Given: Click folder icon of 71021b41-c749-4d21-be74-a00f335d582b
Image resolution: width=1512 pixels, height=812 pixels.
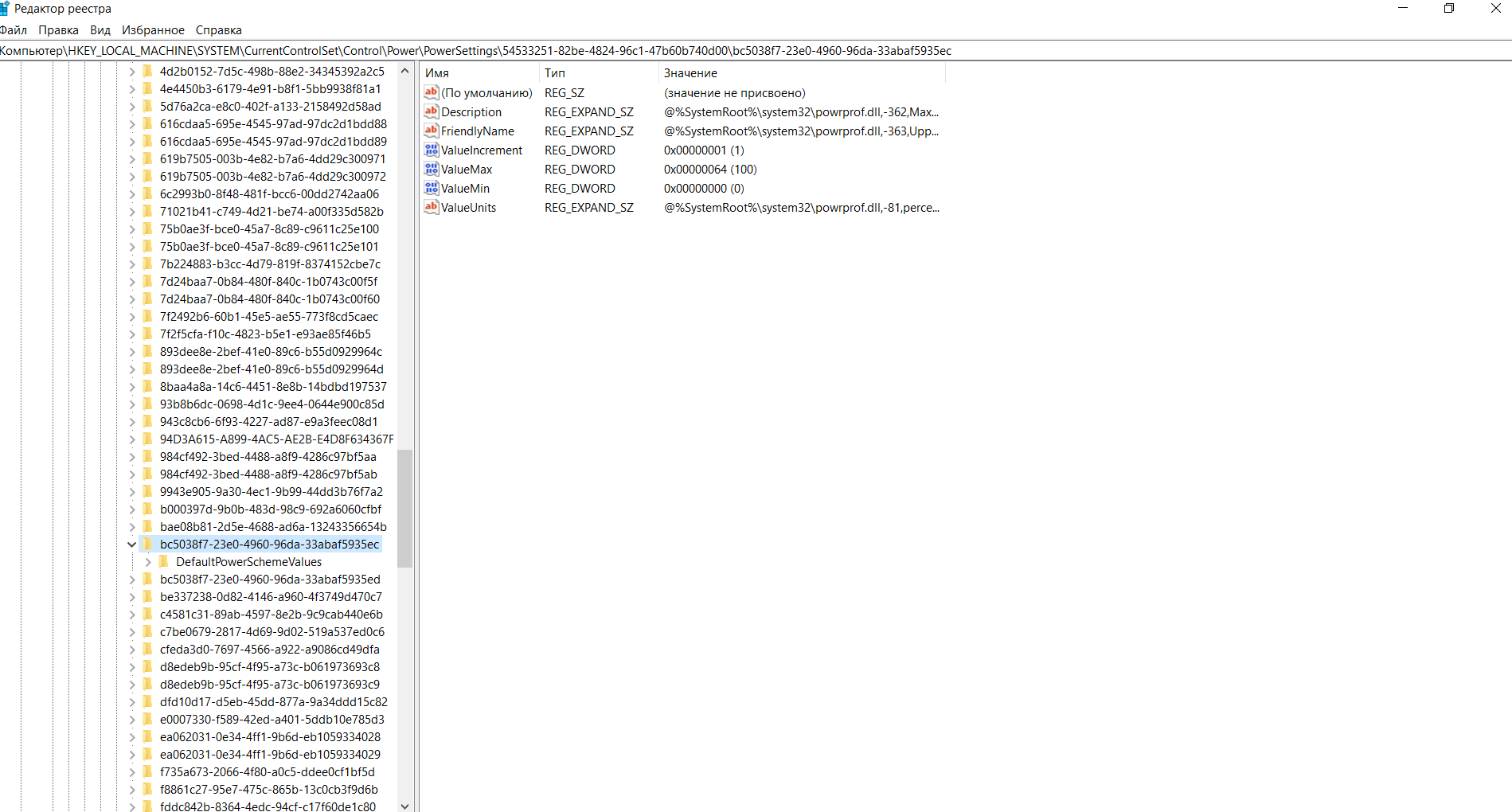Looking at the screenshot, I should tap(147, 211).
